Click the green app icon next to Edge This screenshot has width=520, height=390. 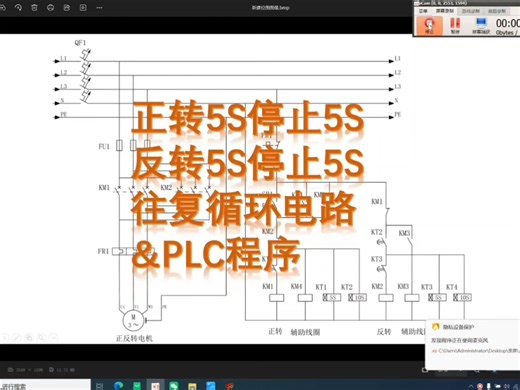point(137,386)
